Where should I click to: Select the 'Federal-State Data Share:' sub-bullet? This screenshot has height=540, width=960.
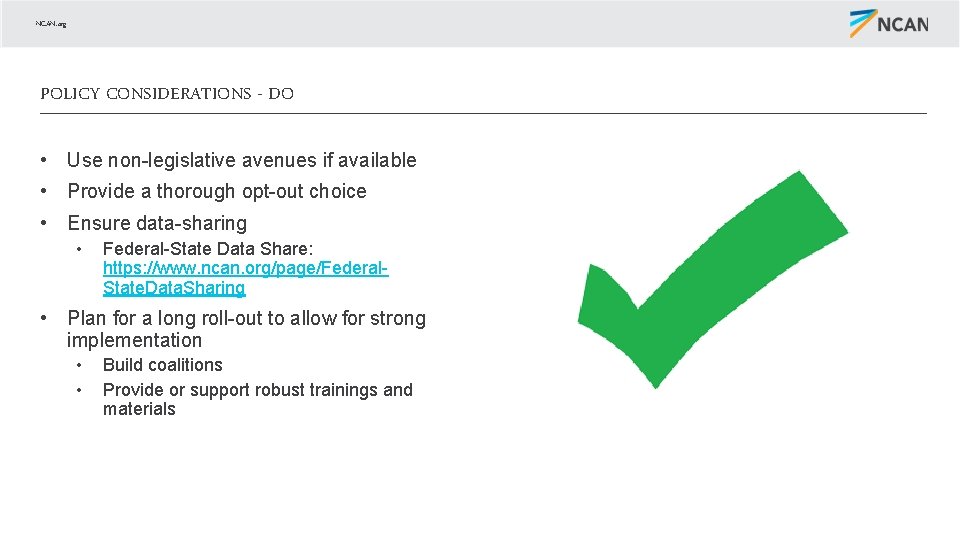click(208, 249)
